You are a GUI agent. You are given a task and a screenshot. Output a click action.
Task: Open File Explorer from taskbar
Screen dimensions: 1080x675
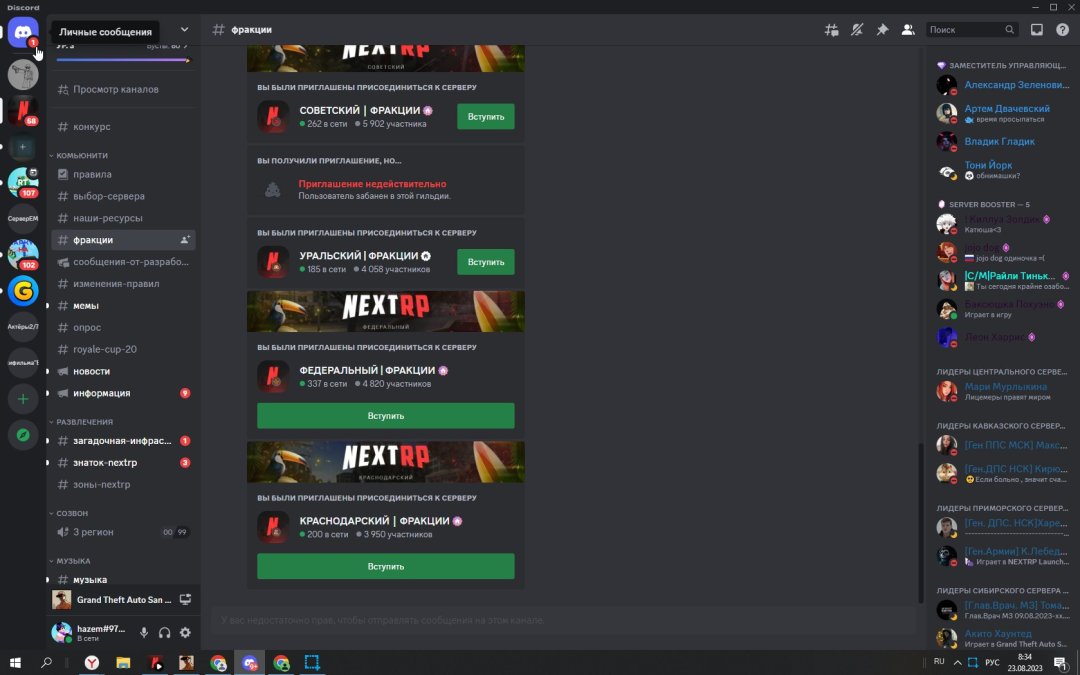[123, 663]
